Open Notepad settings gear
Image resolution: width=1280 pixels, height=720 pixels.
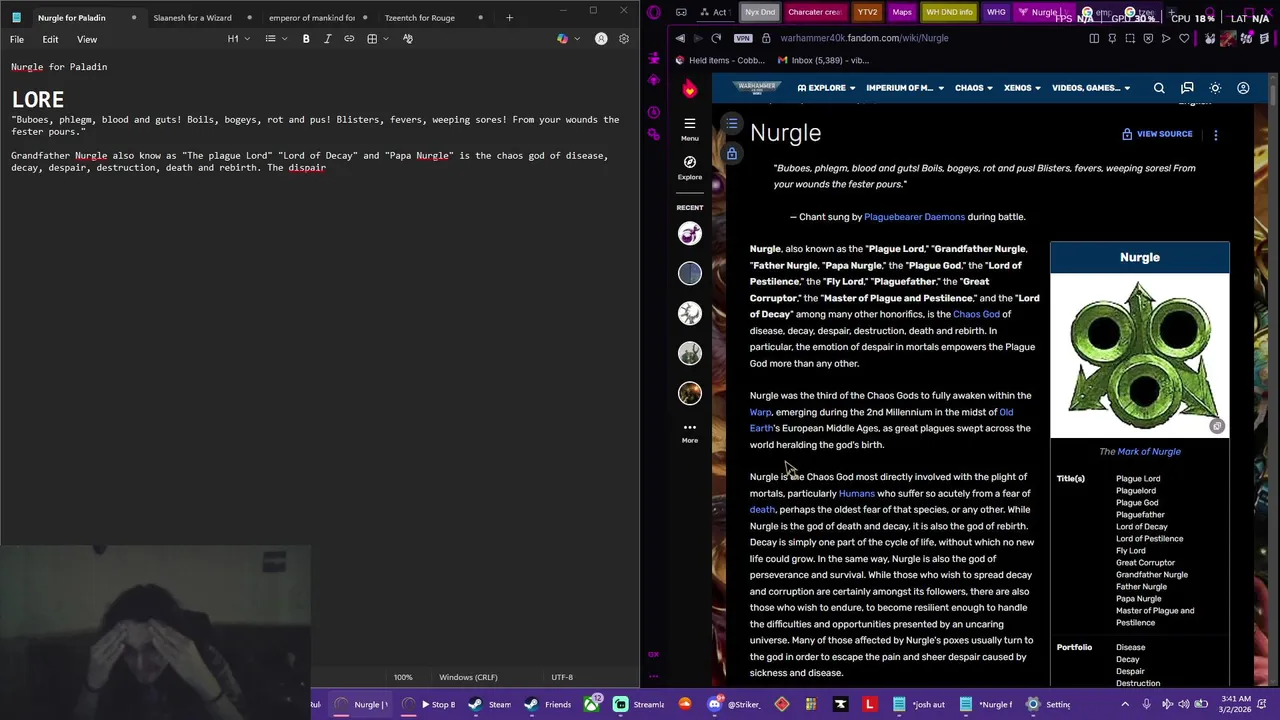pyautogui.click(x=624, y=39)
